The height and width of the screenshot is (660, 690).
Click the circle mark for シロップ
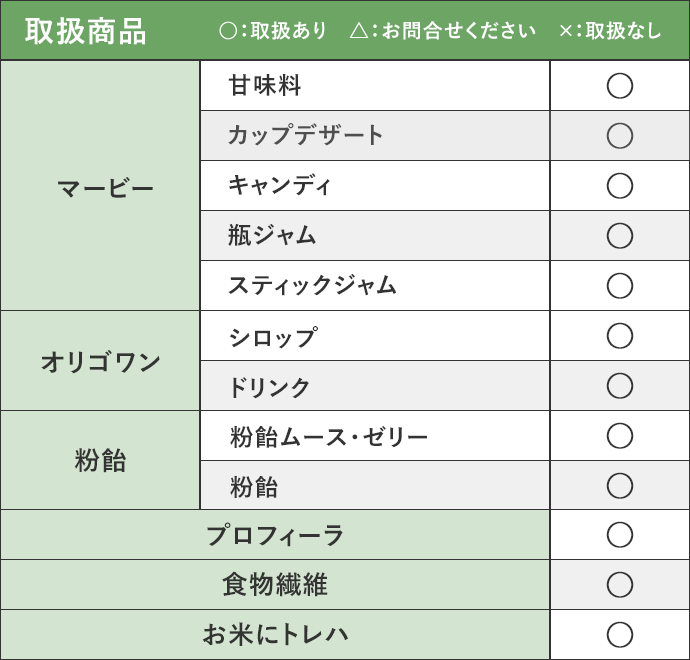[x=620, y=336]
